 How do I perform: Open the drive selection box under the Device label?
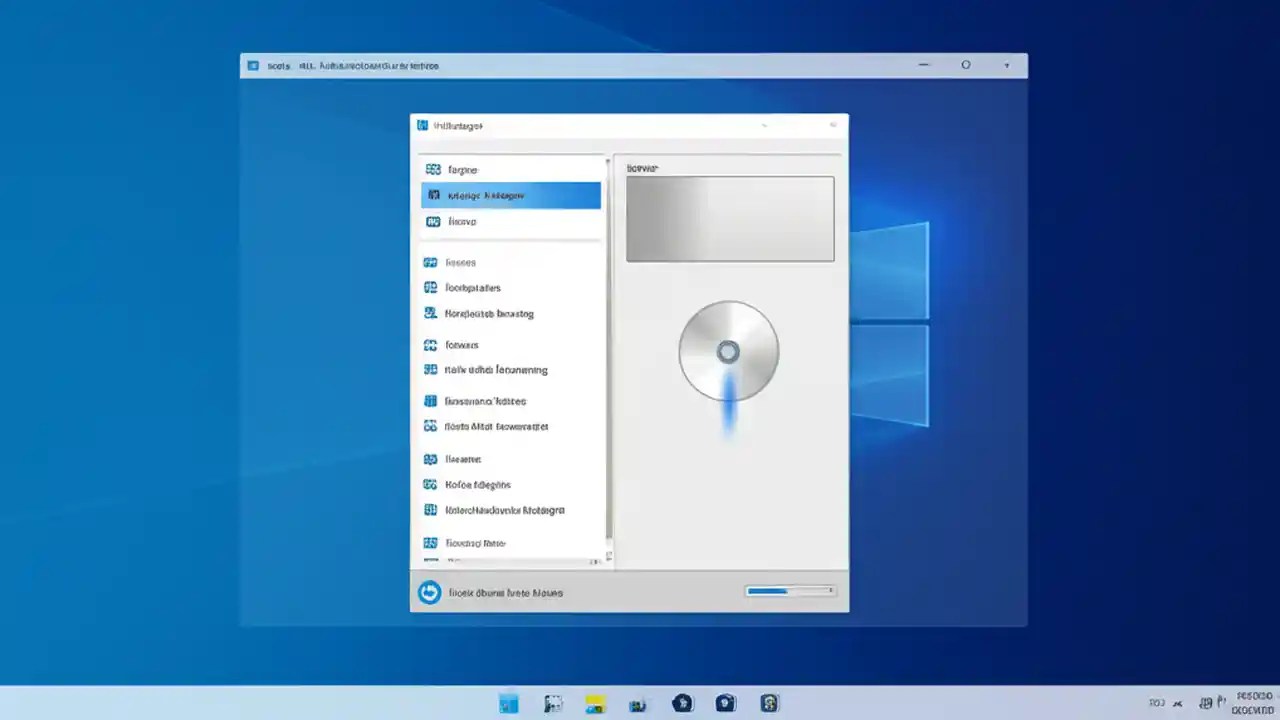730,218
